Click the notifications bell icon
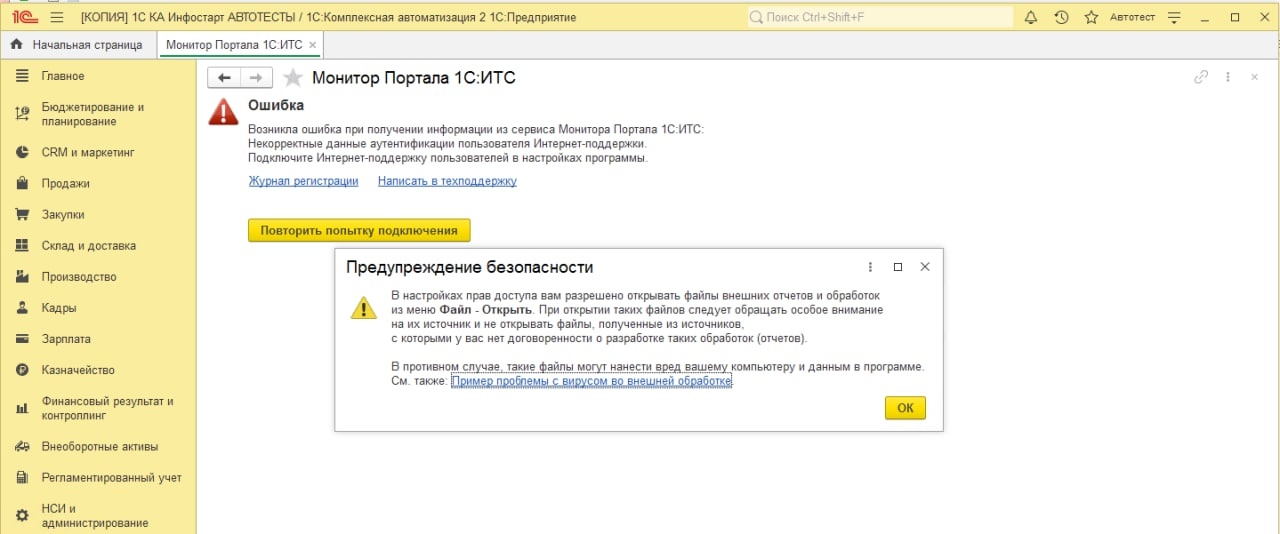The image size is (1280, 534). (x=1031, y=18)
